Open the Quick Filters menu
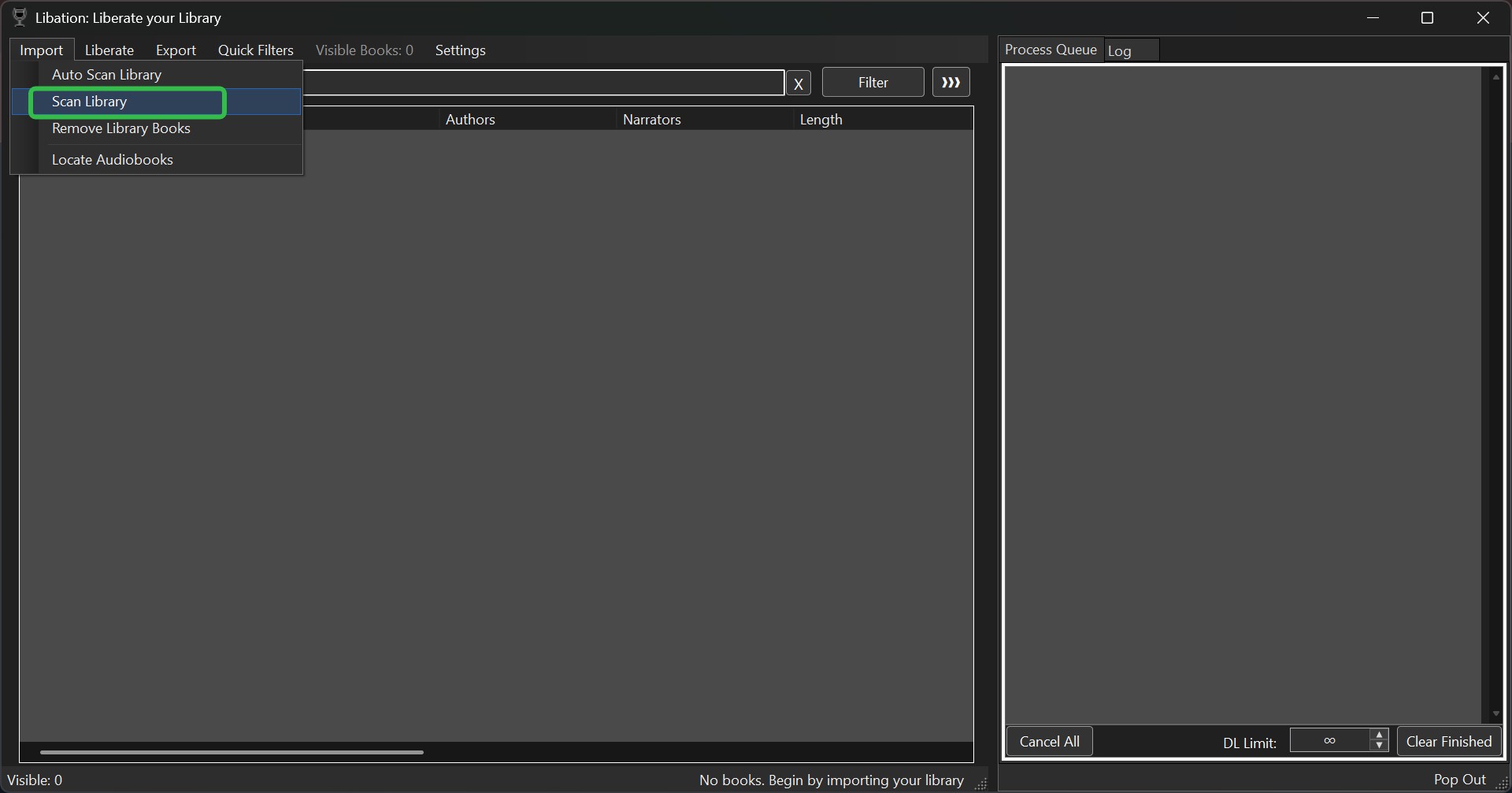1512x793 pixels. click(255, 50)
